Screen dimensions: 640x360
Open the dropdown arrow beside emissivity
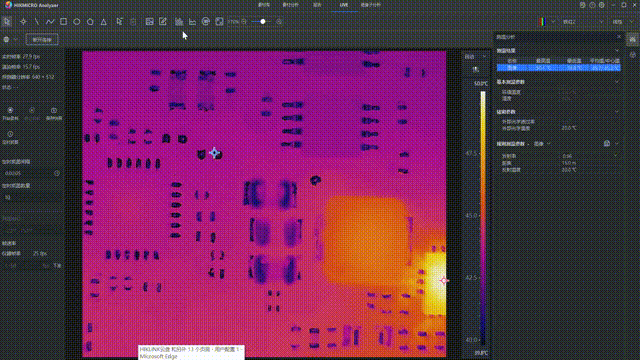pyautogui.click(x=616, y=156)
